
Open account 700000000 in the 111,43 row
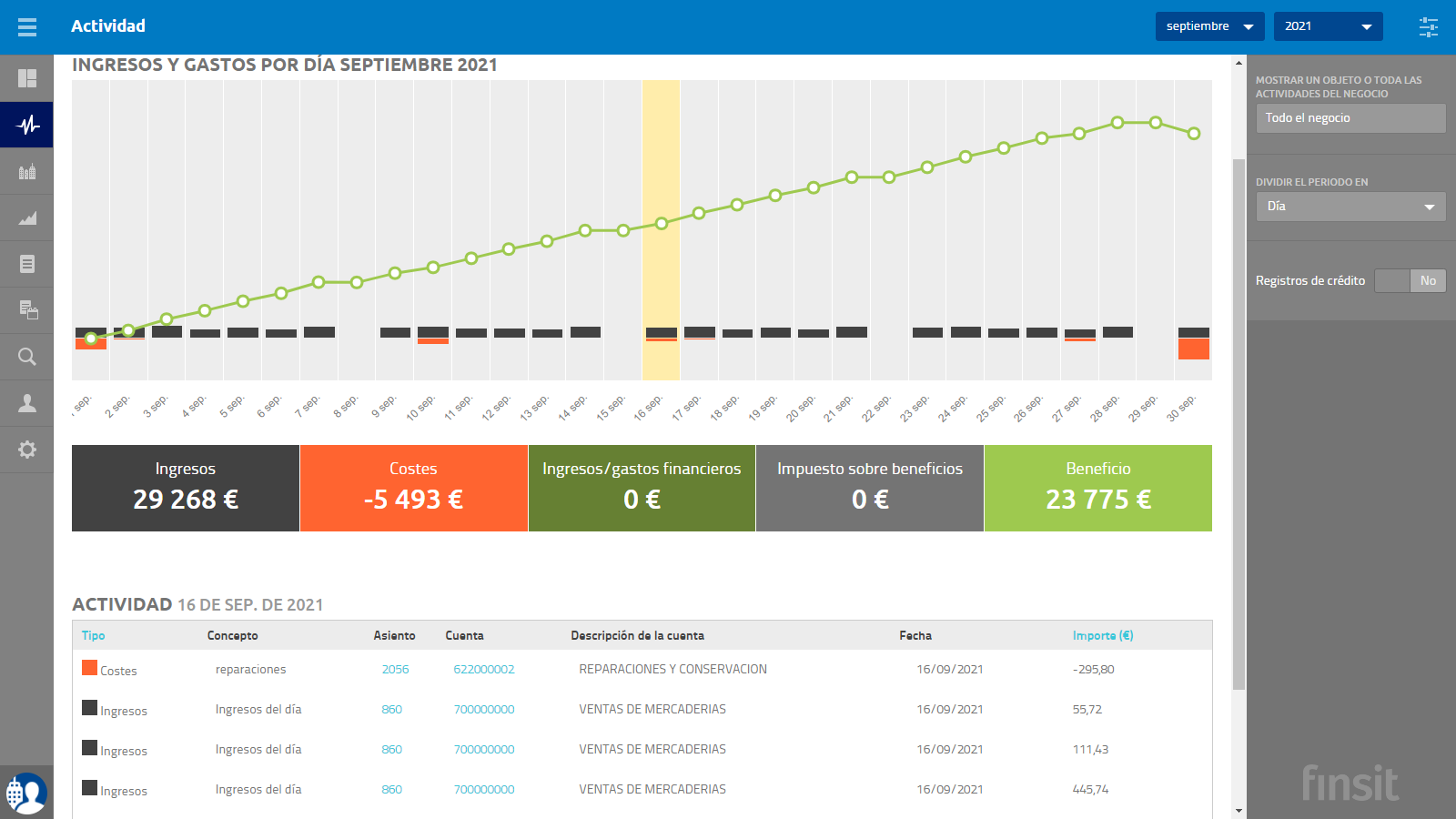[484, 749]
